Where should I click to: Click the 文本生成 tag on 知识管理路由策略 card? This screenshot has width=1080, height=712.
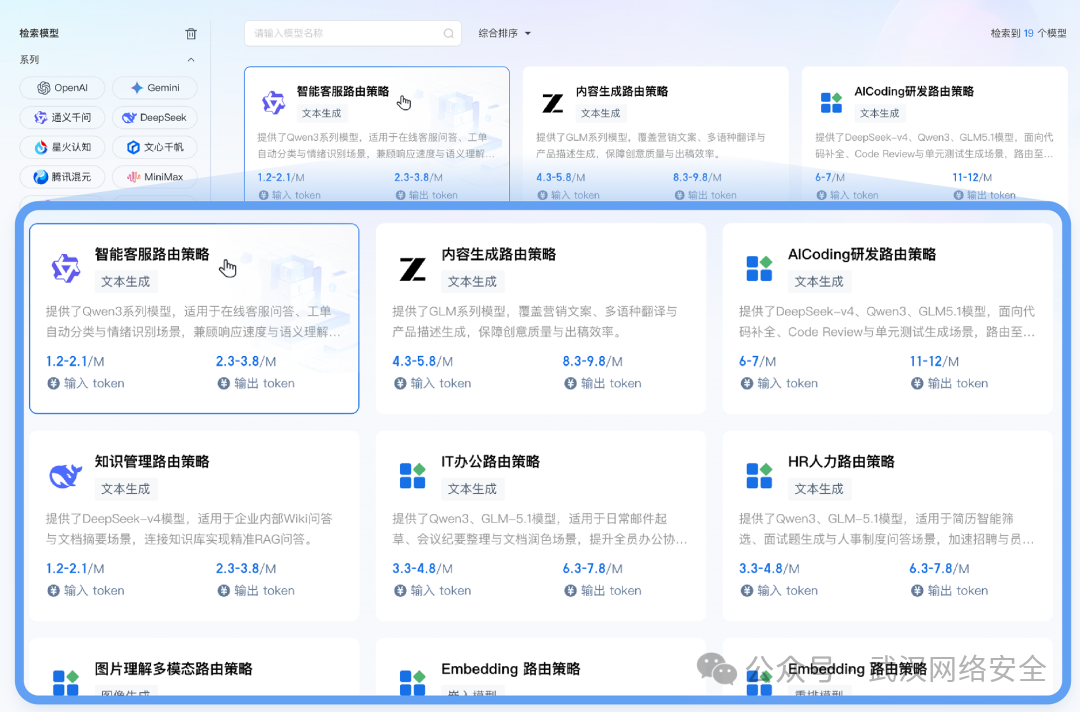(125, 489)
